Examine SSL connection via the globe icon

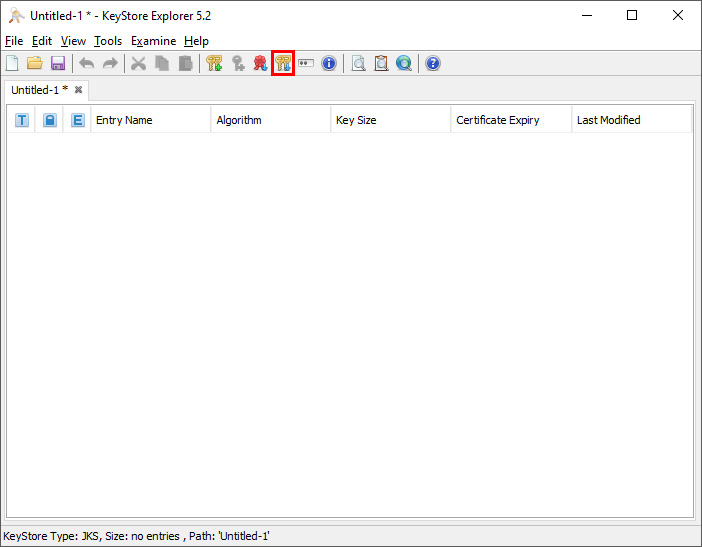pos(404,63)
